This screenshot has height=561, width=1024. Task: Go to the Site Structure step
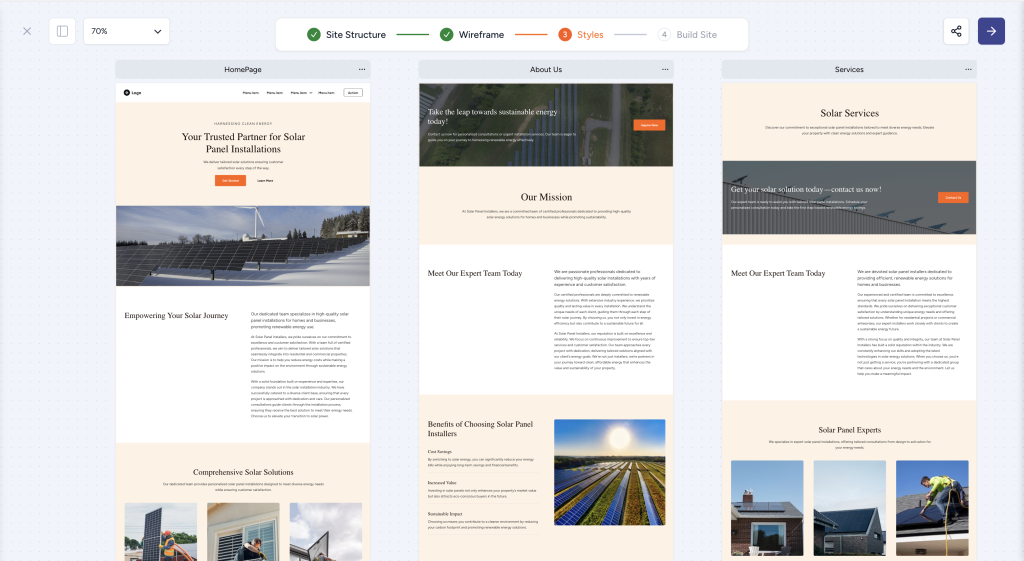(x=347, y=35)
